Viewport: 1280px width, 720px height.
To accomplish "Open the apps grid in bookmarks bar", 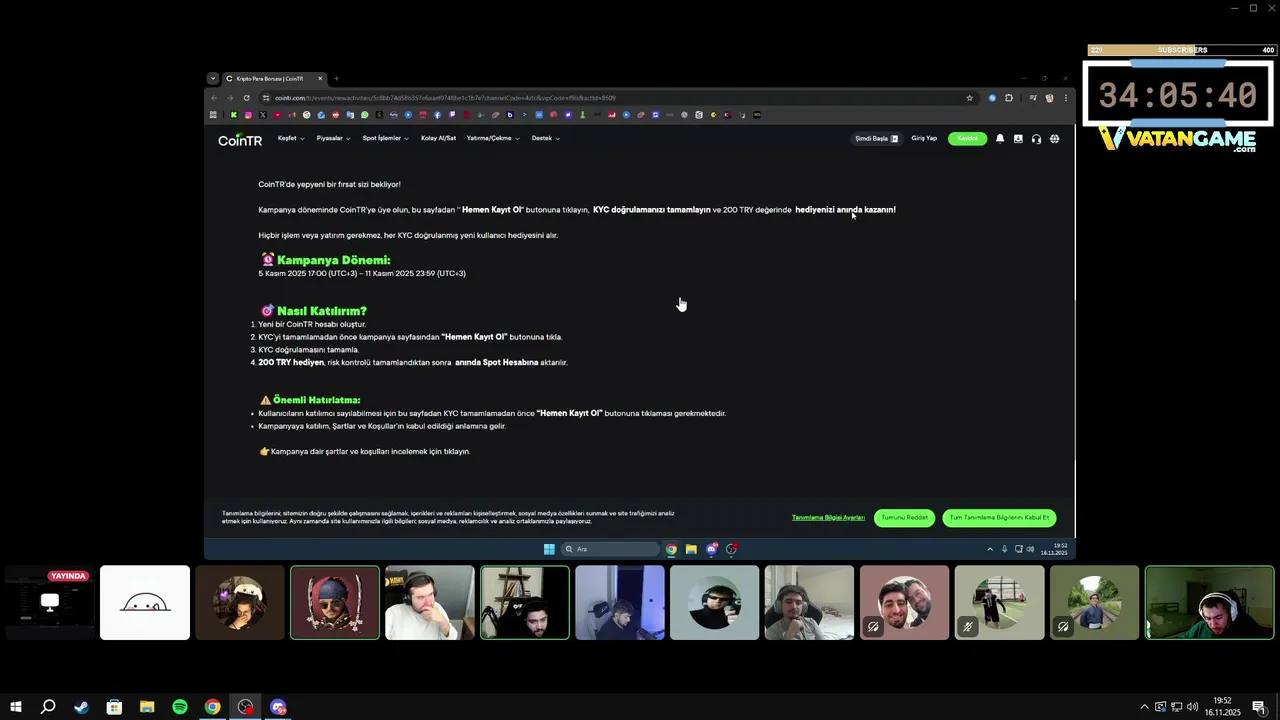I will (213, 115).
